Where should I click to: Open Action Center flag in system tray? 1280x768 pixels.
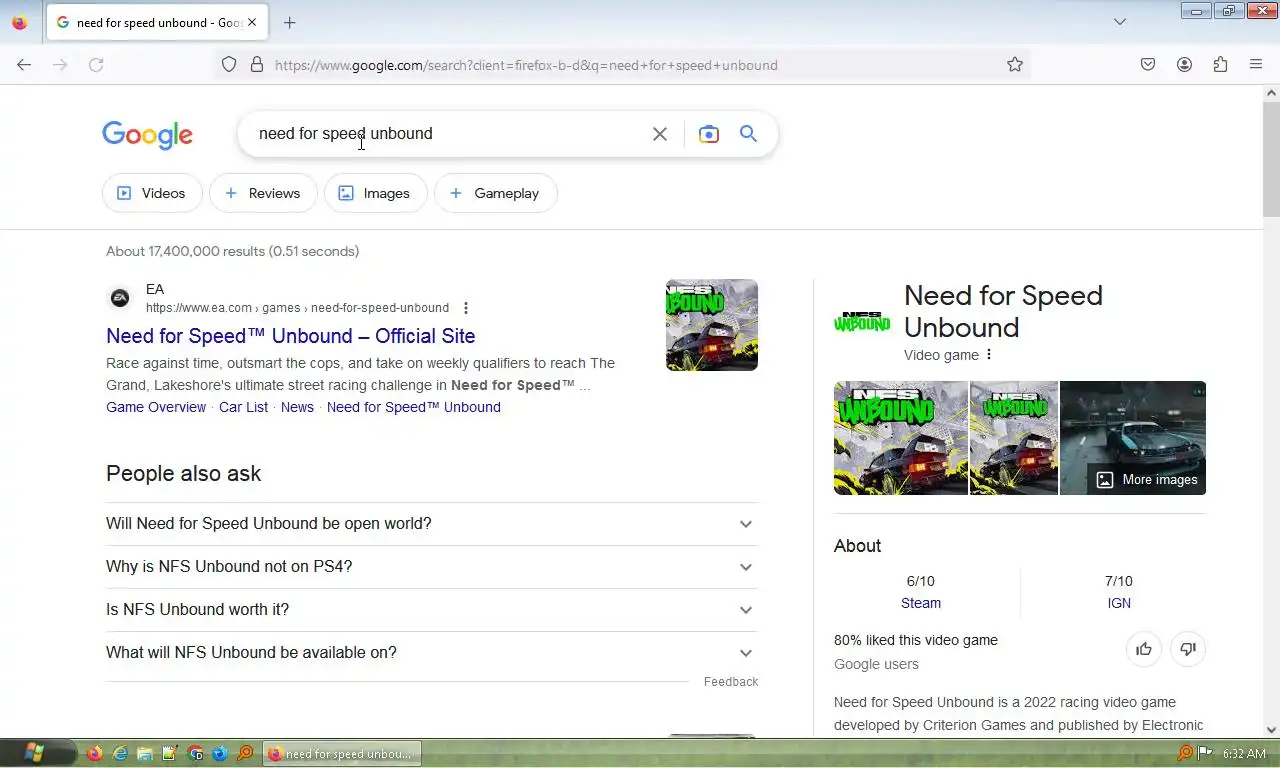(x=1206, y=753)
